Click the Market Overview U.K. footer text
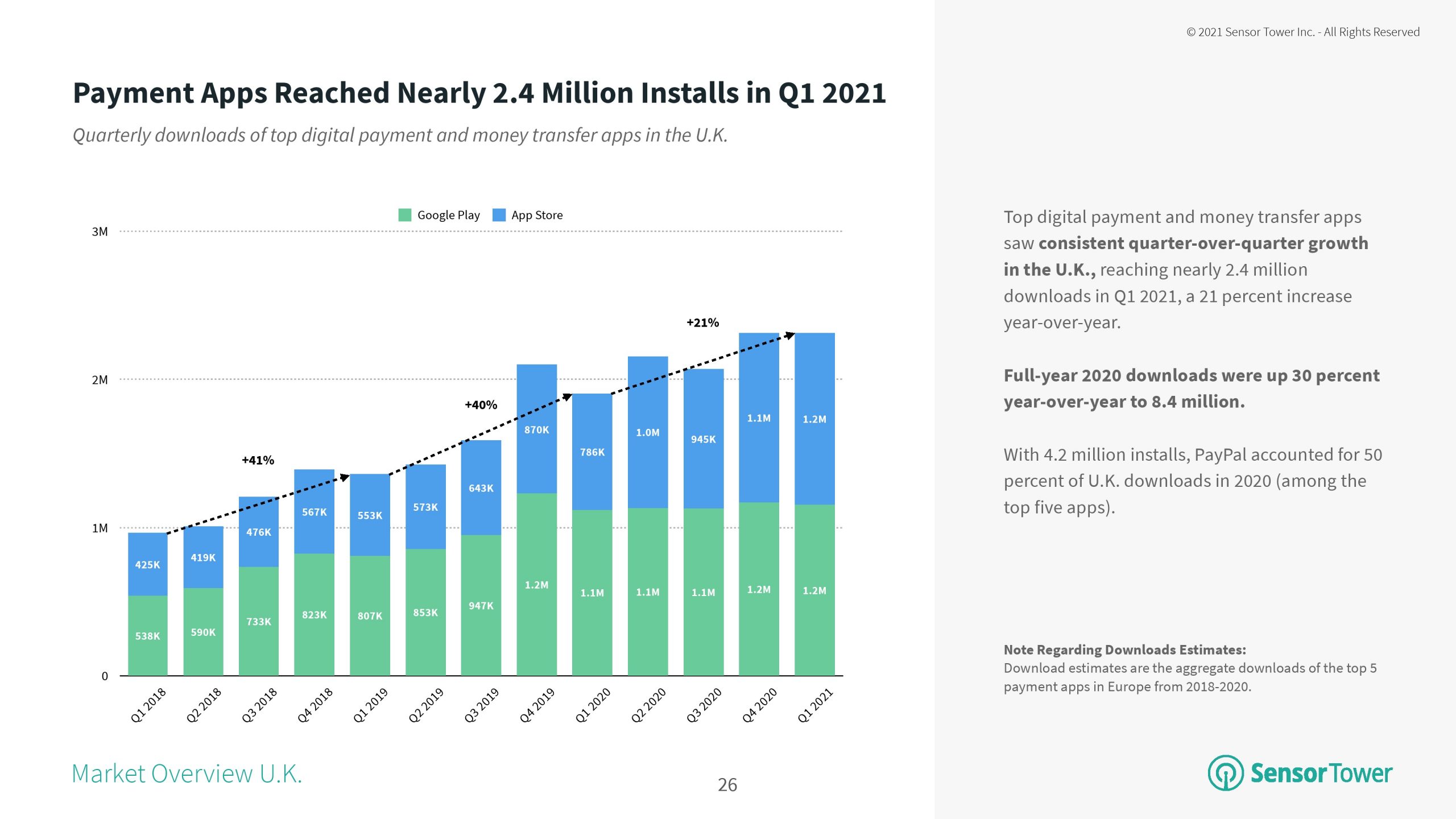Screen dimensions: 1456x819 [x=187, y=773]
